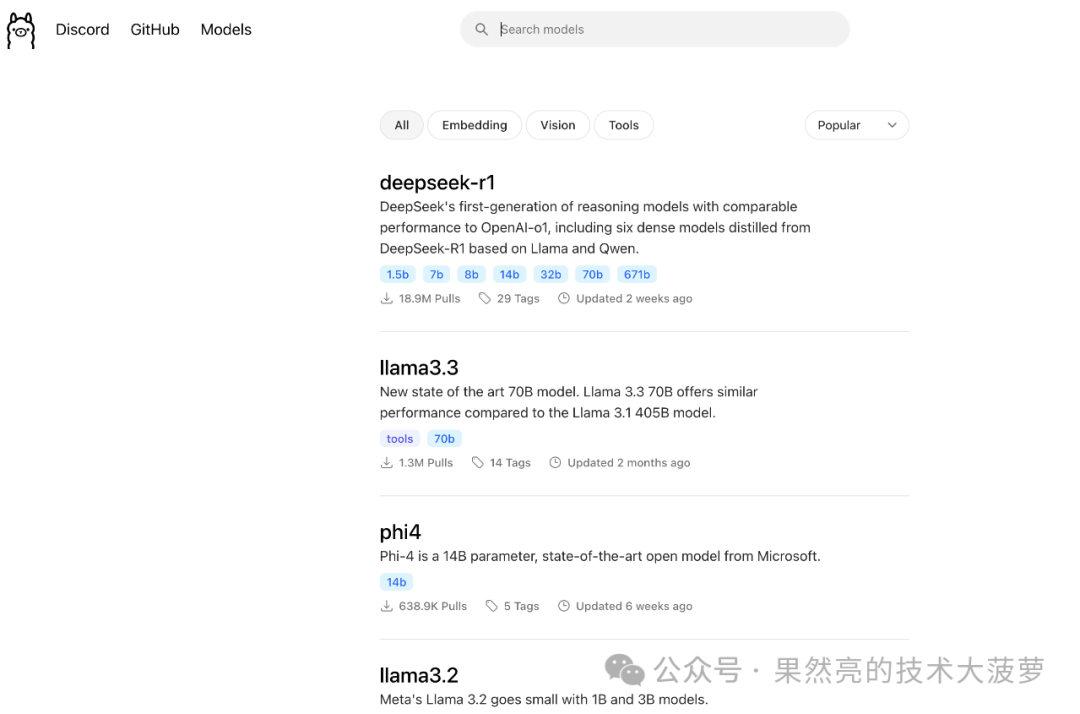Click the deepseek-r1 description paragraph
This screenshot has width=1080, height=714.
click(x=595, y=227)
